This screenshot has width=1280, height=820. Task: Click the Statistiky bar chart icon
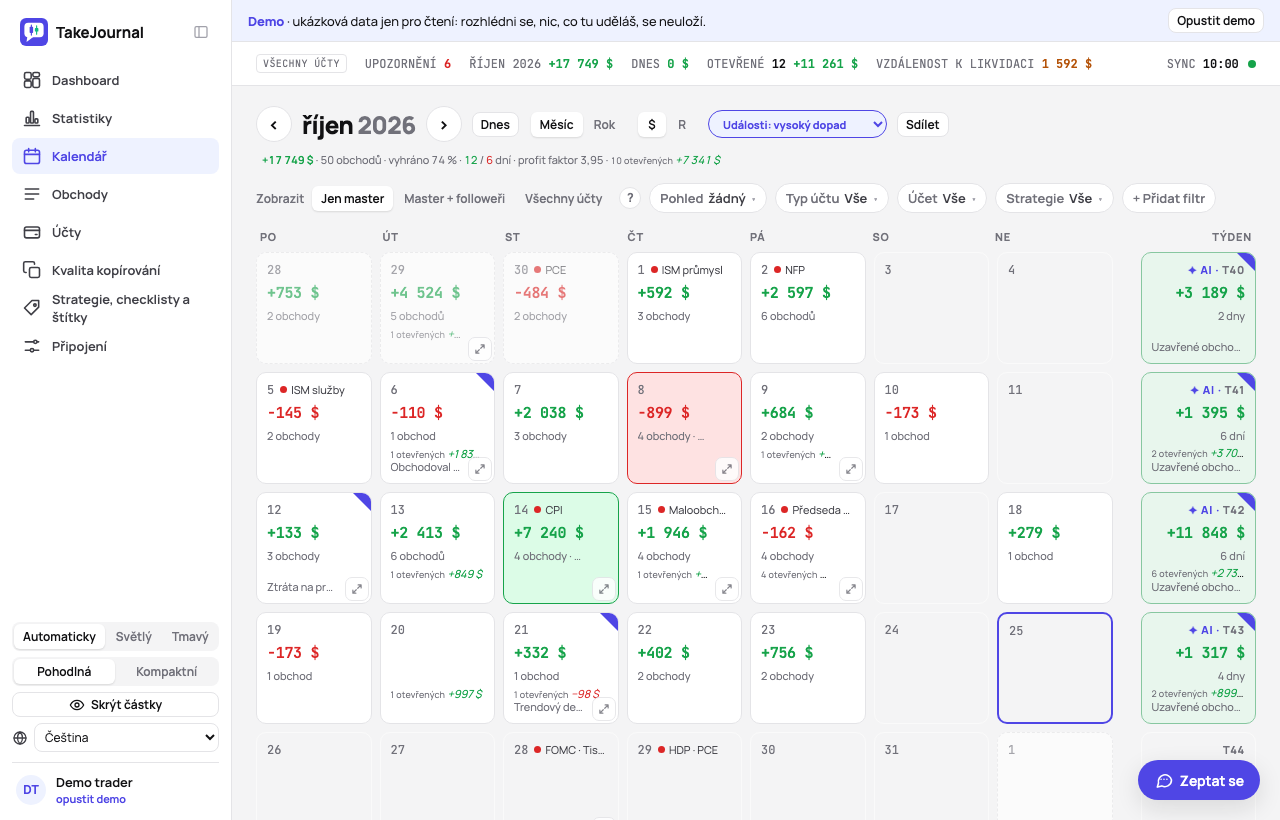point(32,118)
